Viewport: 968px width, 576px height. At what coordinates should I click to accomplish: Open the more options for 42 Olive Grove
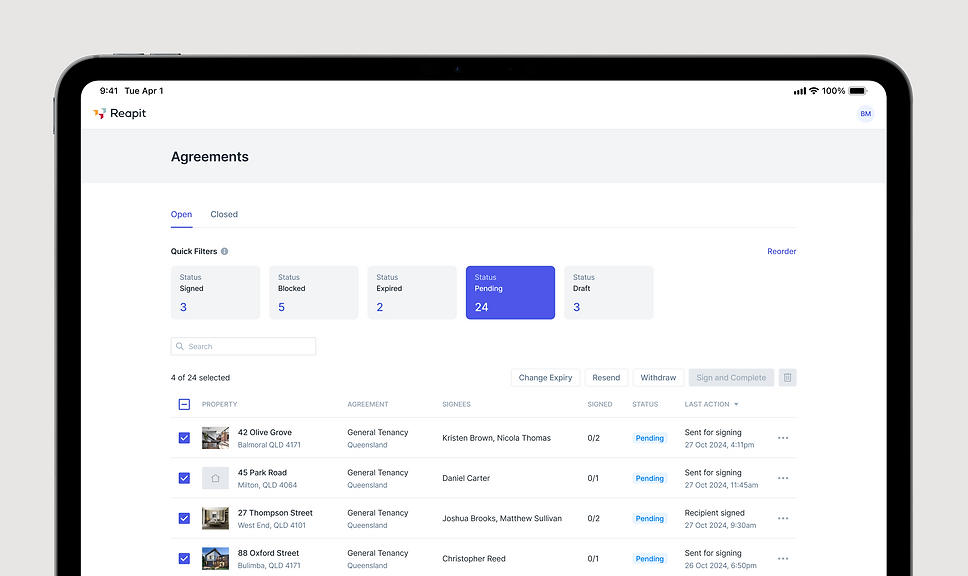783,438
